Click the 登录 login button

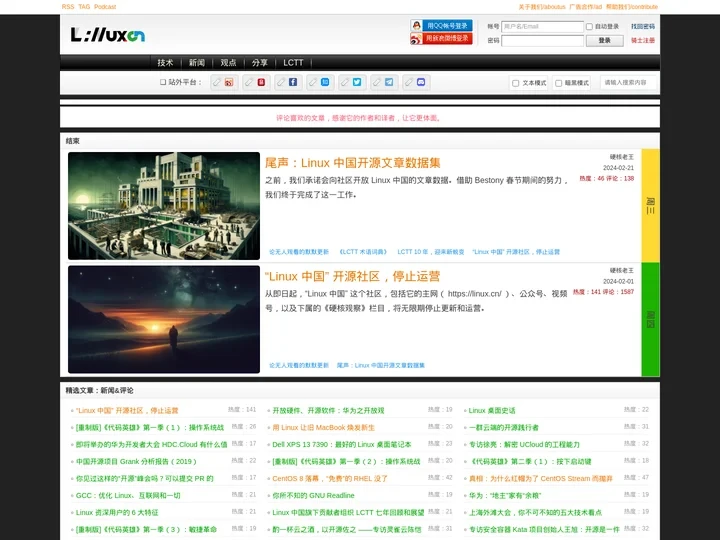(x=604, y=40)
